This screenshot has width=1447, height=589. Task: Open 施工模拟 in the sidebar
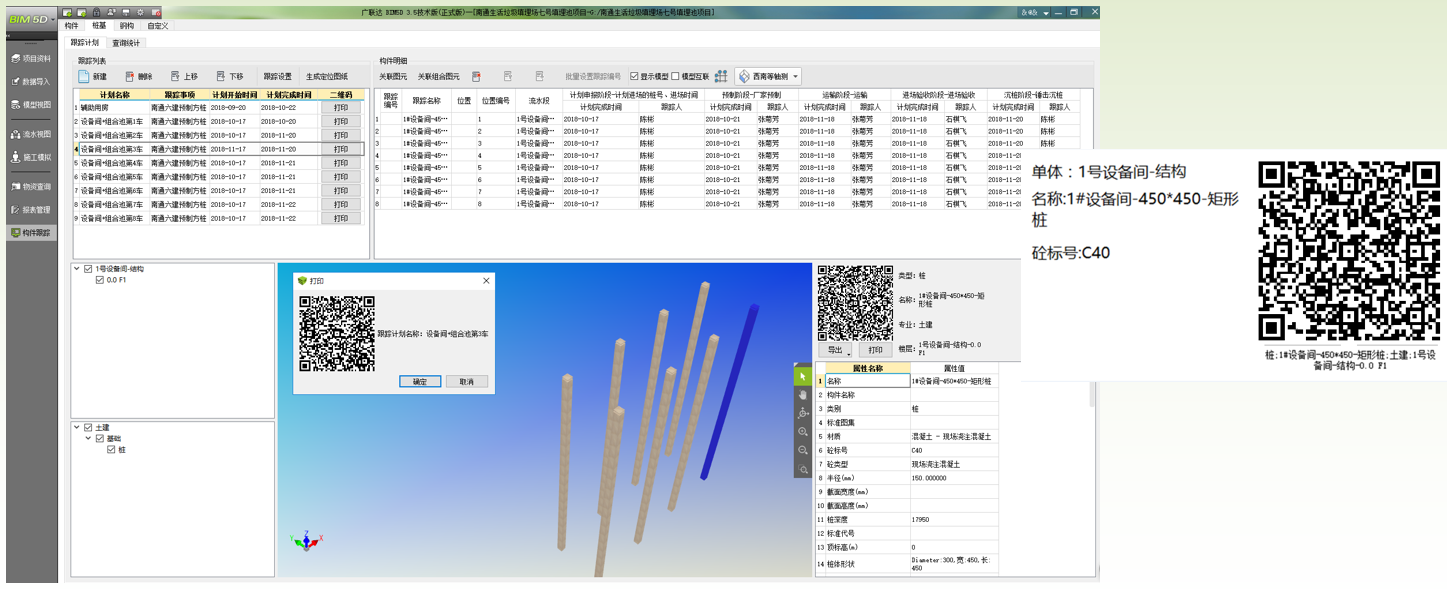pyautogui.click(x=31, y=157)
